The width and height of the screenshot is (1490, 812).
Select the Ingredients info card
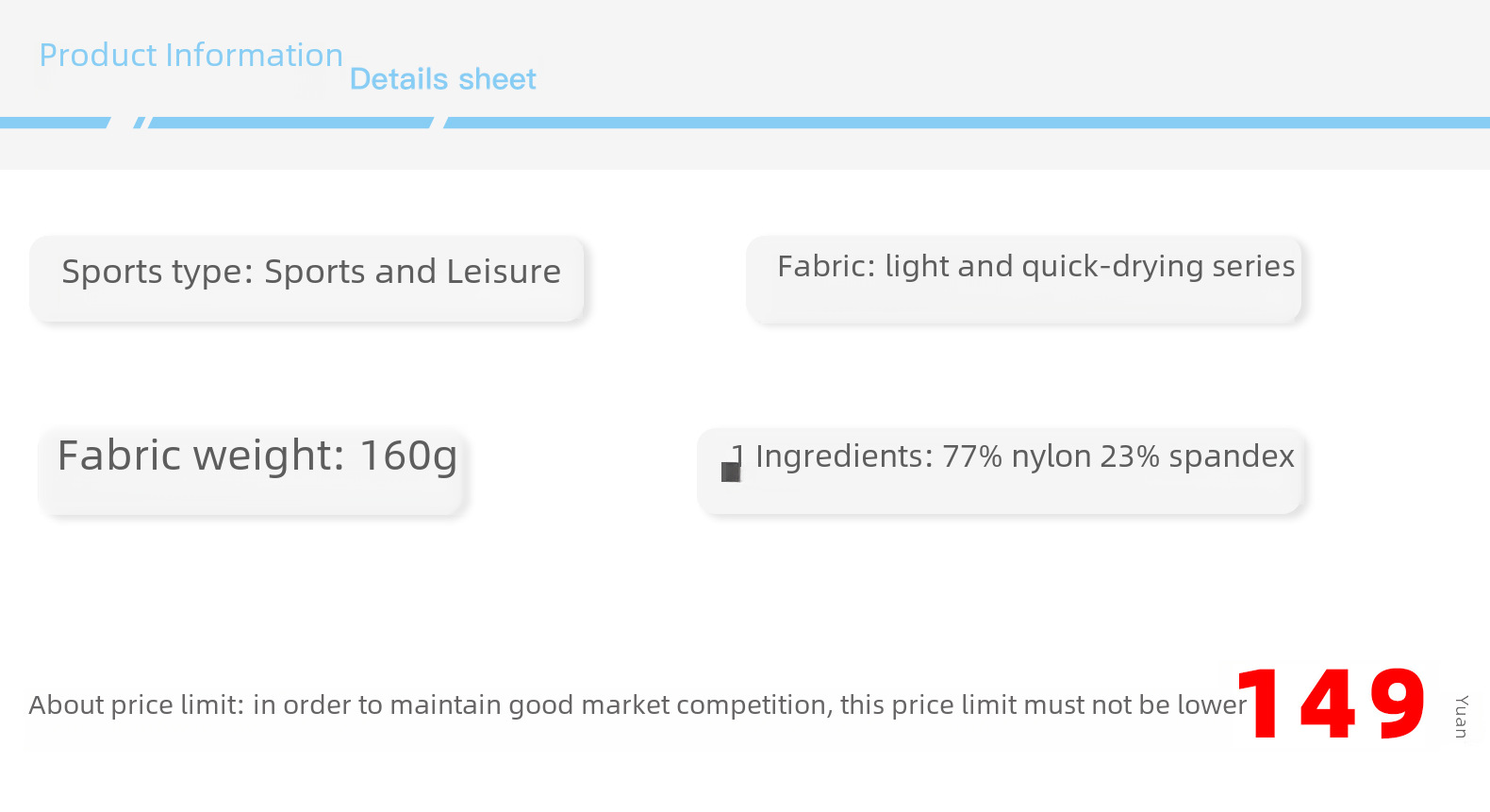[x=1000, y=471]
